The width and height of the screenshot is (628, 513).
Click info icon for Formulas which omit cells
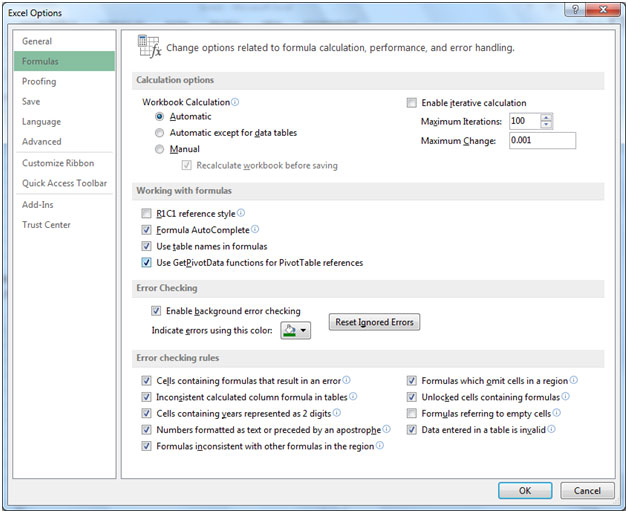(574, 380)
